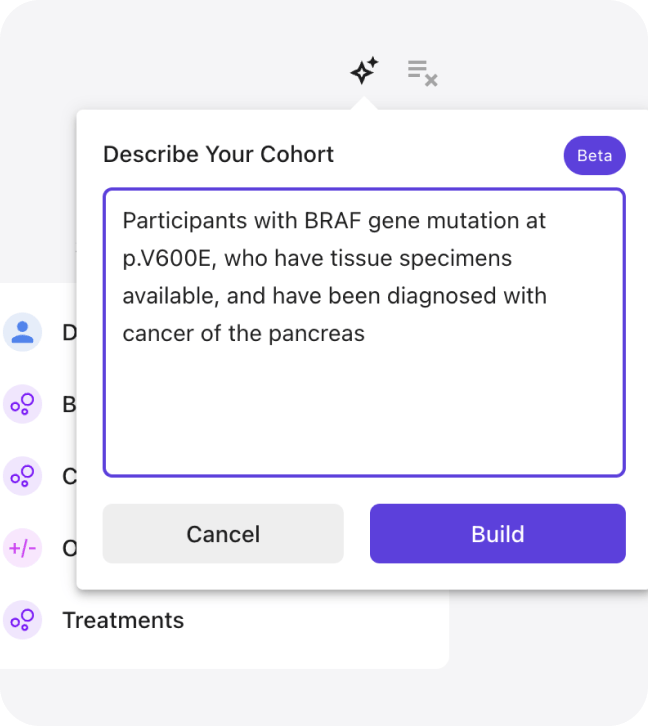The image size is (648, 726).
Task: Click the pink plus/minus sidebar icon
Action: [22, 548]
